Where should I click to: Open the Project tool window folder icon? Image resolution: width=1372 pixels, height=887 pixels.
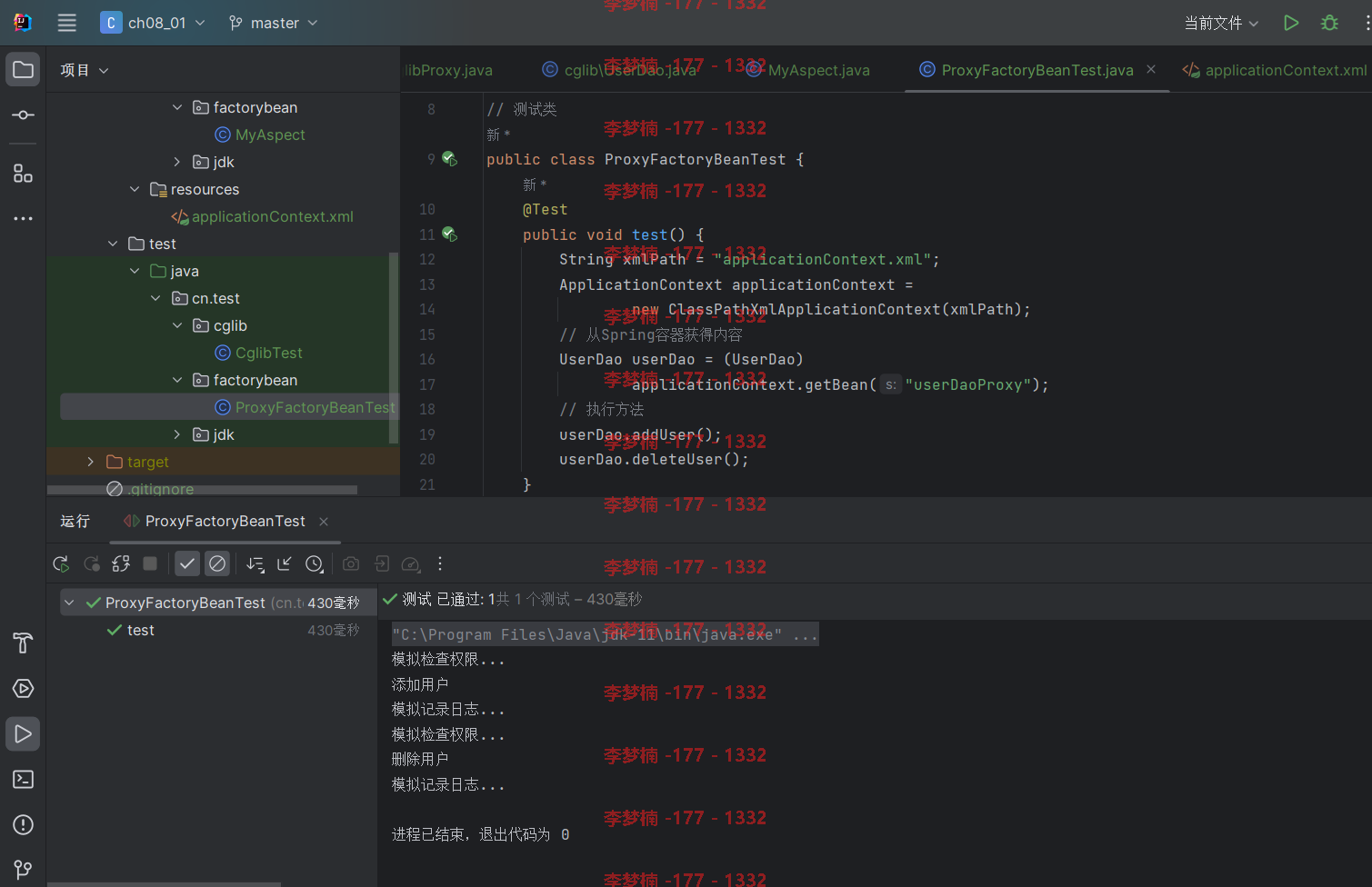click(x=23, y=70)
